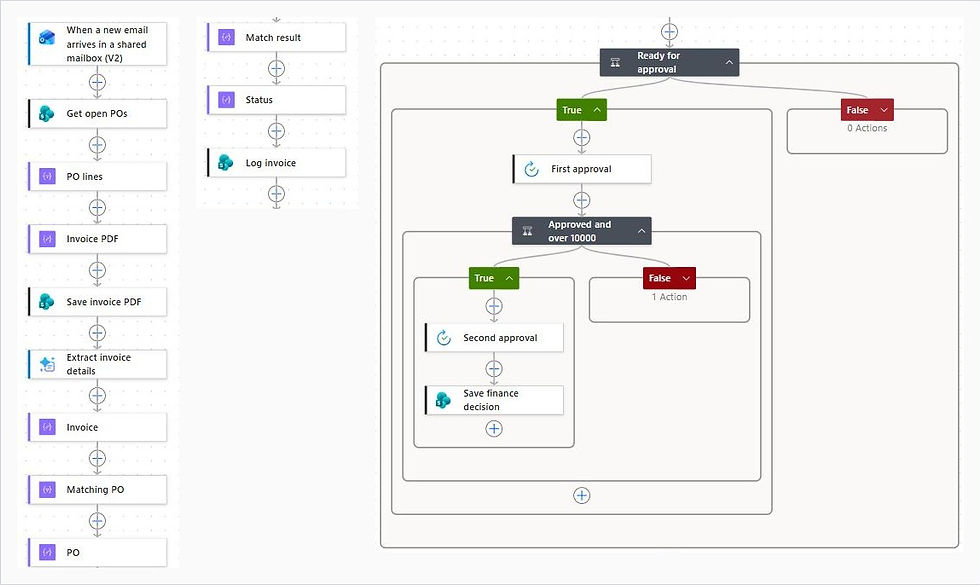Click the "1 Action" label
Viewport: 980px width, 585px height.
pos(669,297)
